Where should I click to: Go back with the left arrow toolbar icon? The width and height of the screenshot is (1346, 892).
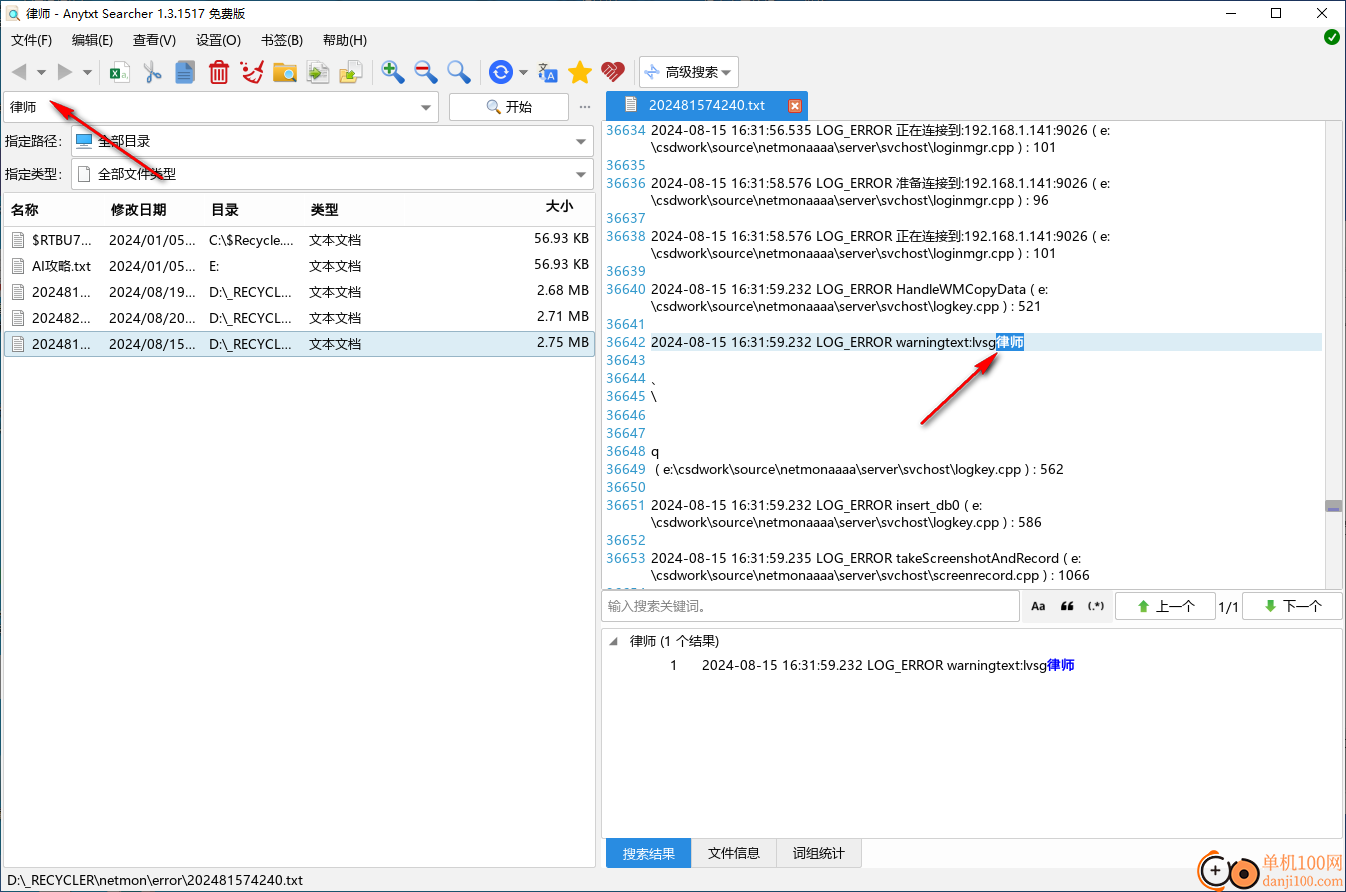[x=19, y=72]
